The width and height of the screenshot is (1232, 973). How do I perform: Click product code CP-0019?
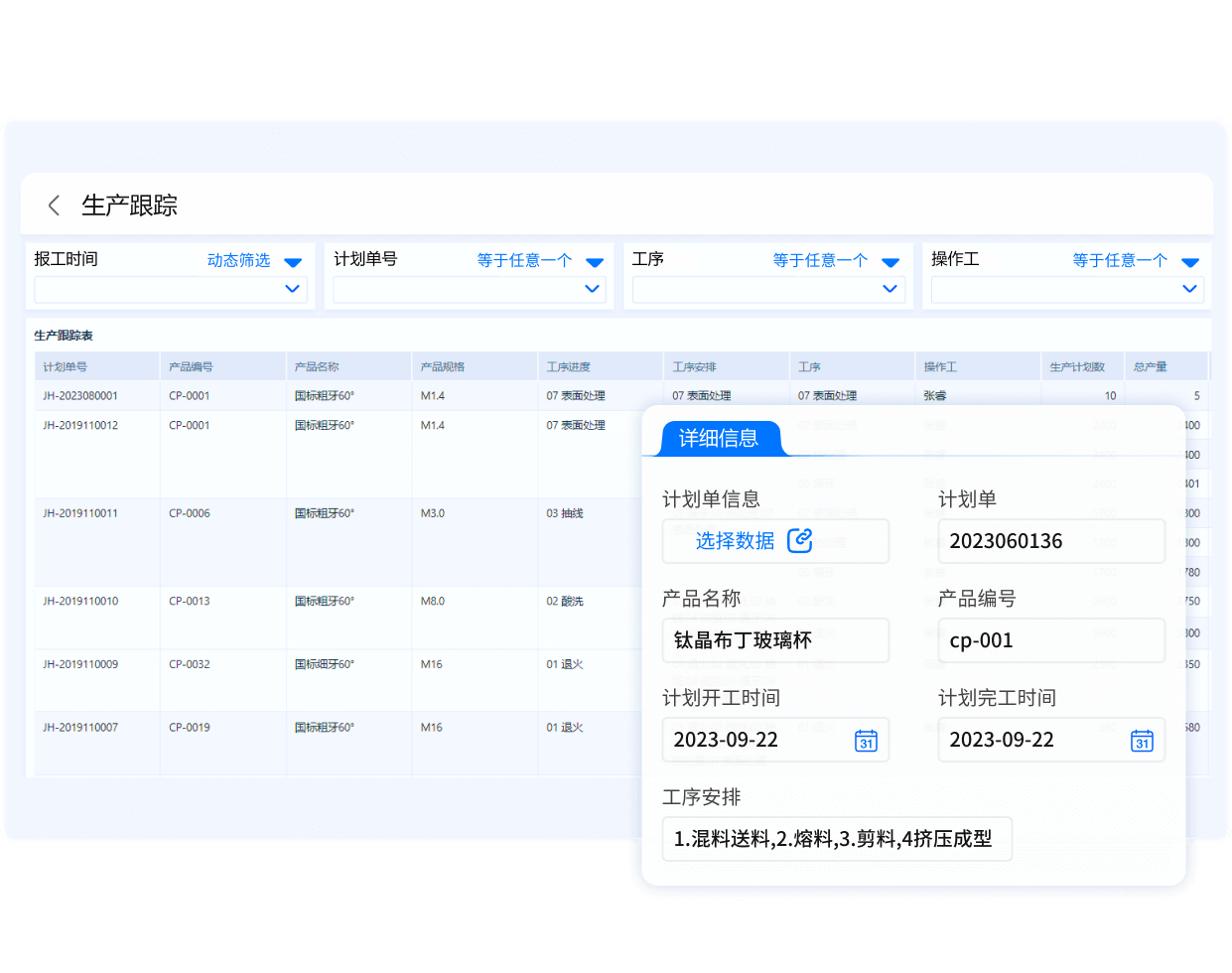coord(190,727)
